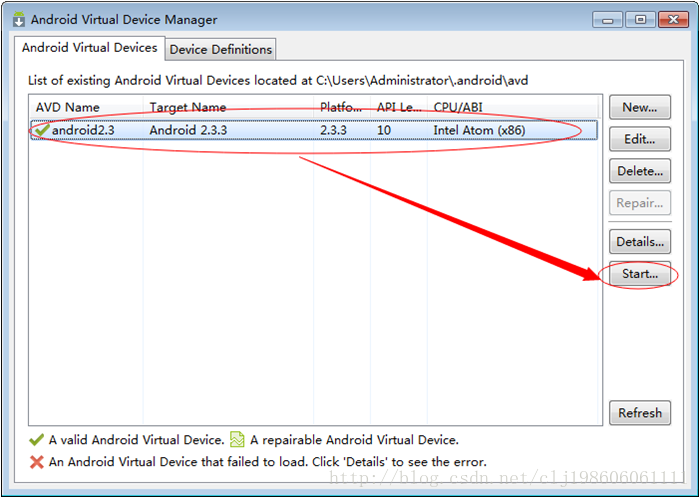Click the Delete... button
Image resolution: width=700 pixels, height=498 pixels.
coord(640,171)
